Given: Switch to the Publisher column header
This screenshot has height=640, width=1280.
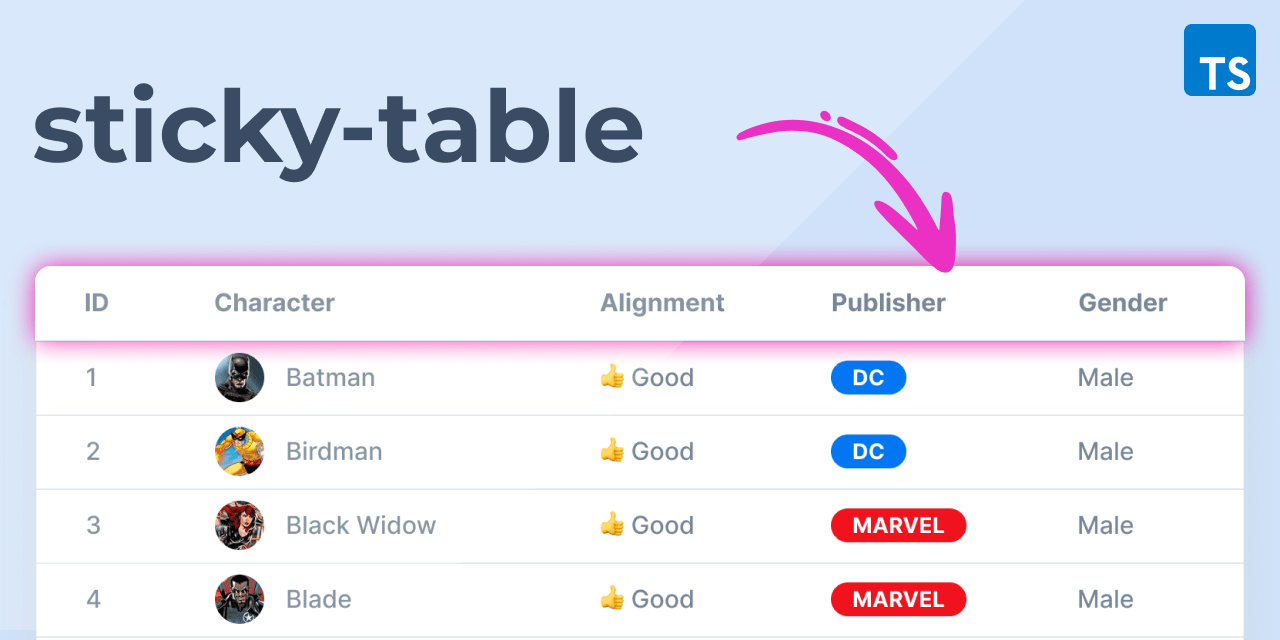Looking at the screenshot, I should [888, 302].
